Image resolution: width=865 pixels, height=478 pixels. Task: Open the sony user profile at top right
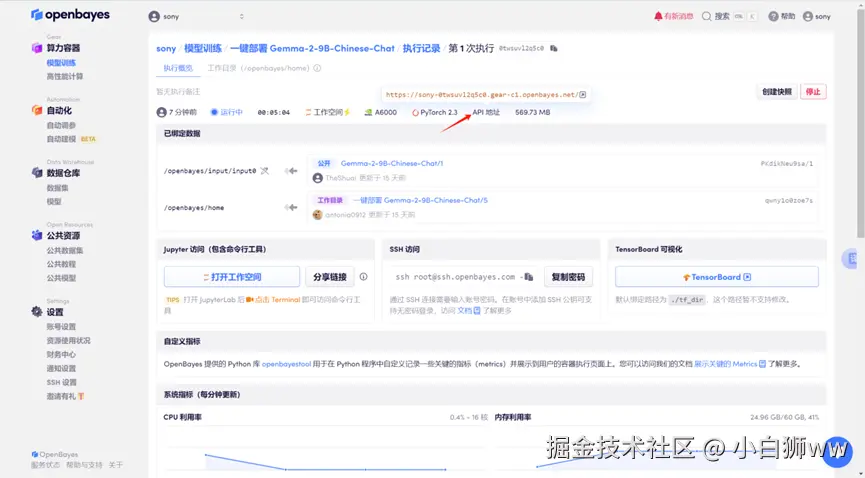tap(816, 17)
